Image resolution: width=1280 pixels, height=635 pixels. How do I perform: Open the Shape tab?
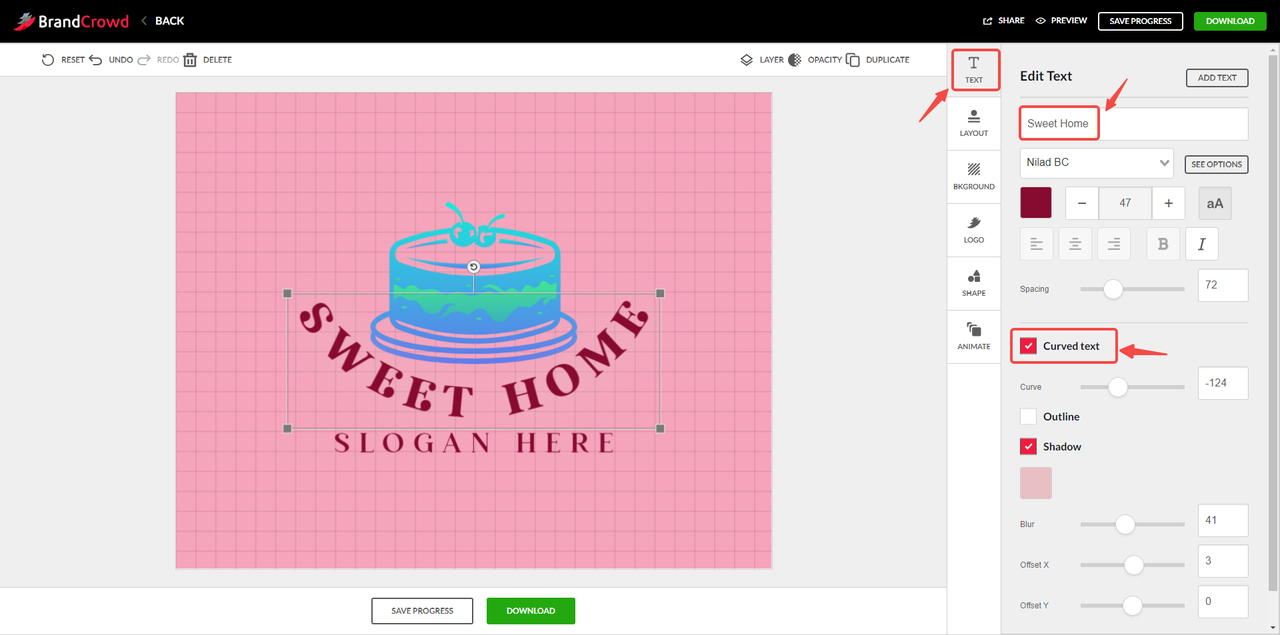click(x=974, y=283)
